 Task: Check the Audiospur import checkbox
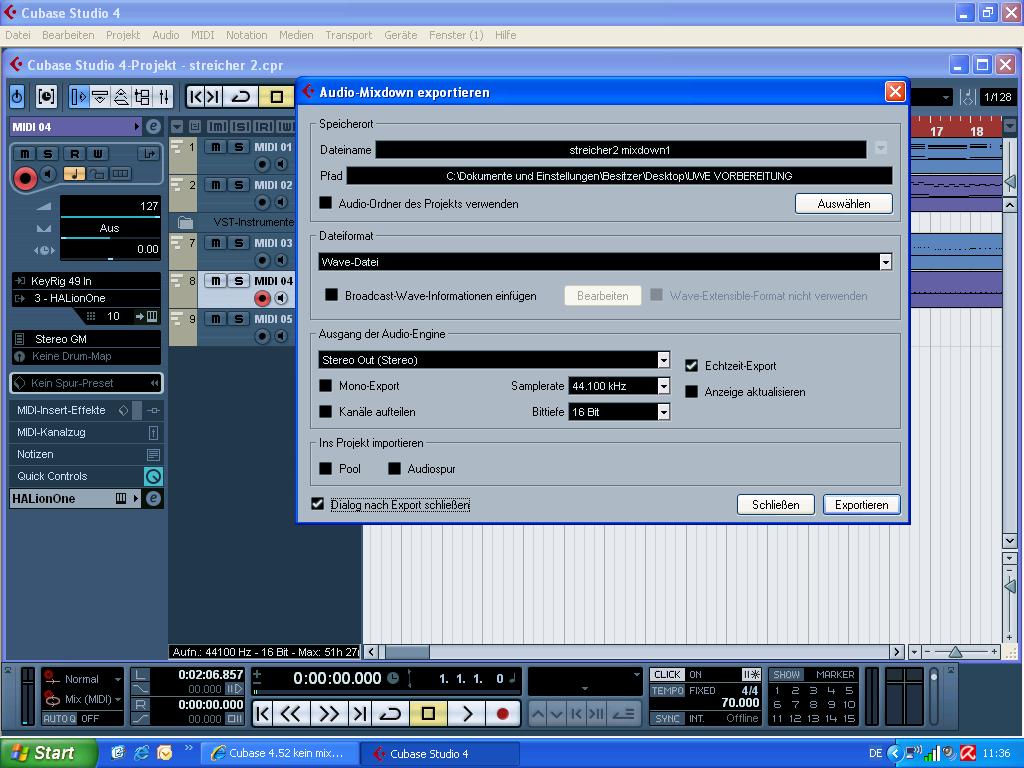coord(394,468)
